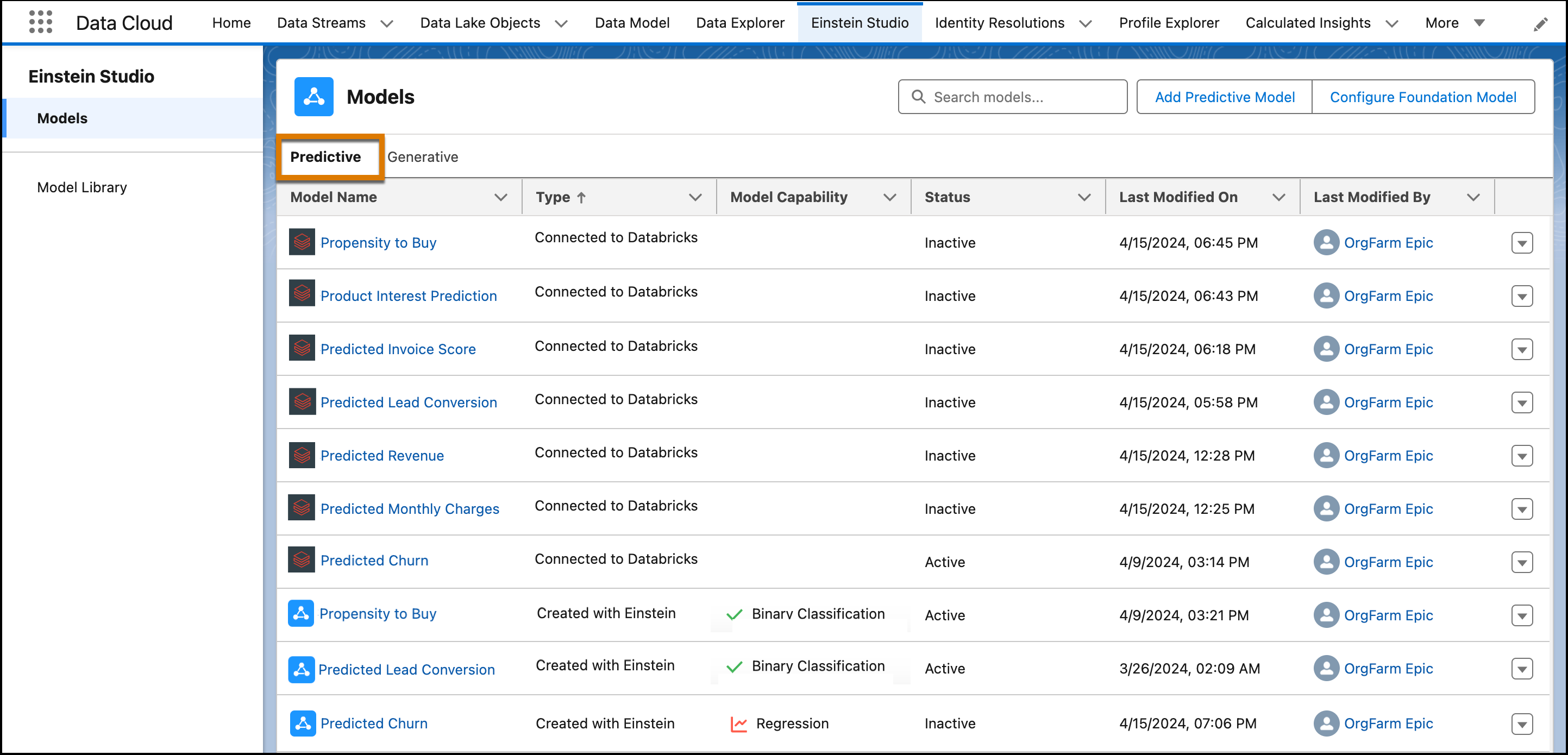Click Databricks icon of 06:45 PM Propensity to Buy

pos(302,242)
